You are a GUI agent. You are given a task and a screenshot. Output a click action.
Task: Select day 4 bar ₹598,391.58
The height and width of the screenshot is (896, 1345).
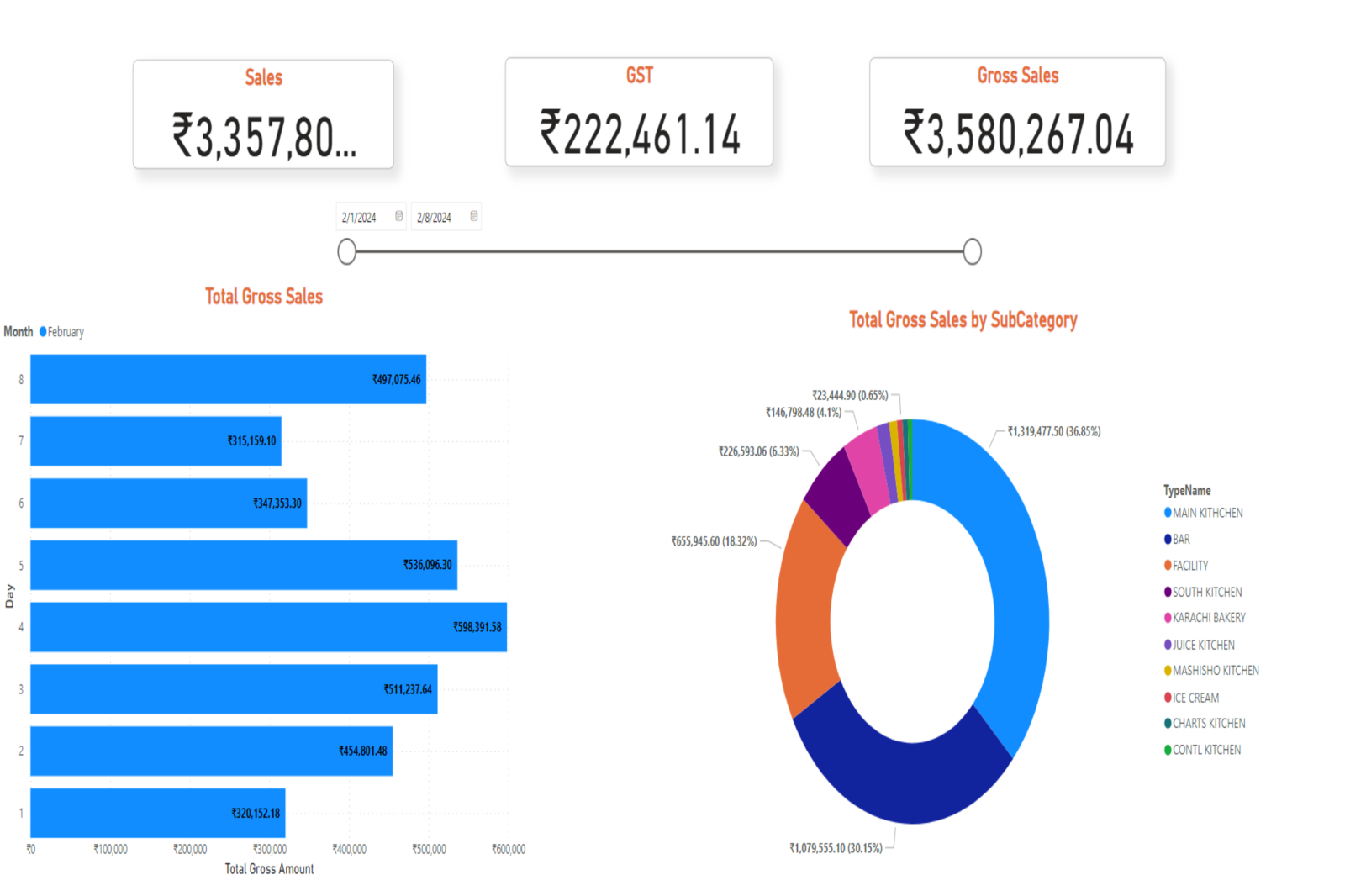(269, 627)
